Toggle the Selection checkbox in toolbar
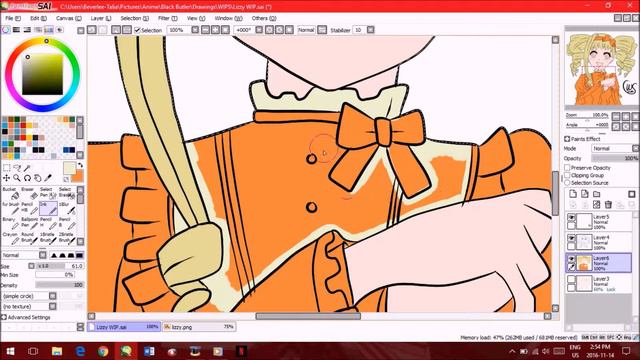 [x=138, y=30]
